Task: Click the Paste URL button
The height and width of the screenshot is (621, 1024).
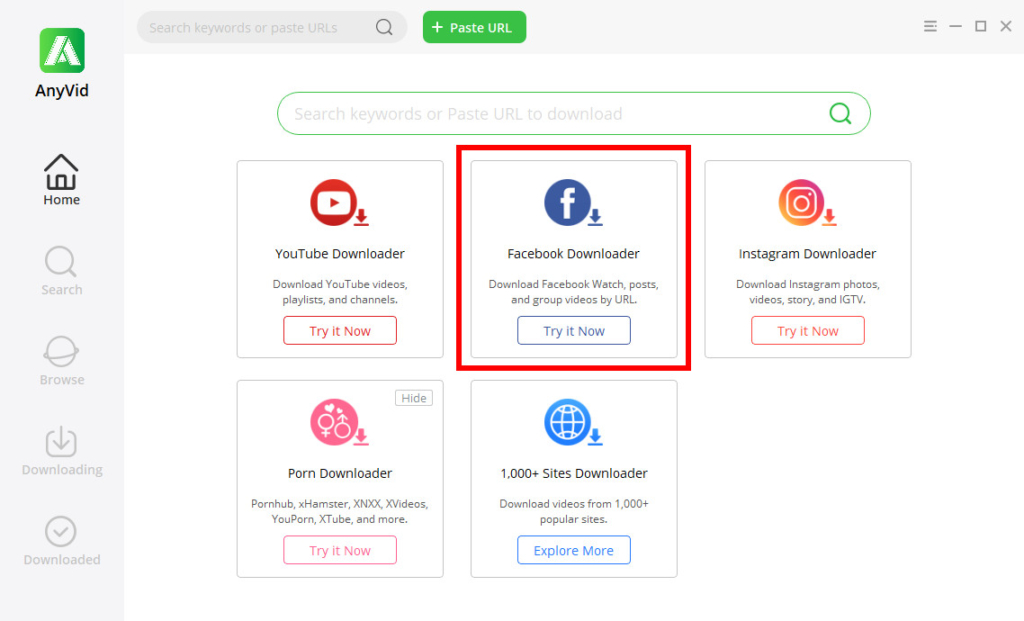Action: [474, 27]
